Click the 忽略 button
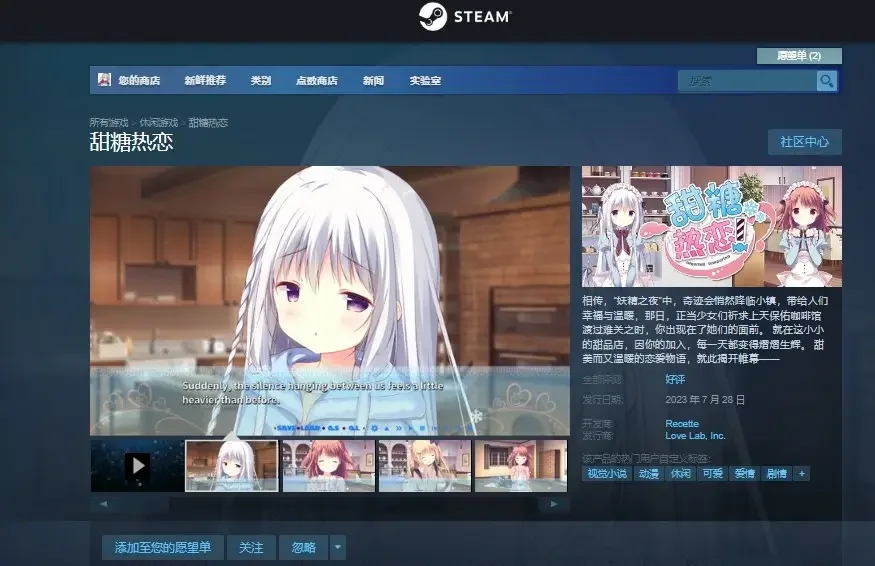The image size is (875, 566). click(304, 547)
